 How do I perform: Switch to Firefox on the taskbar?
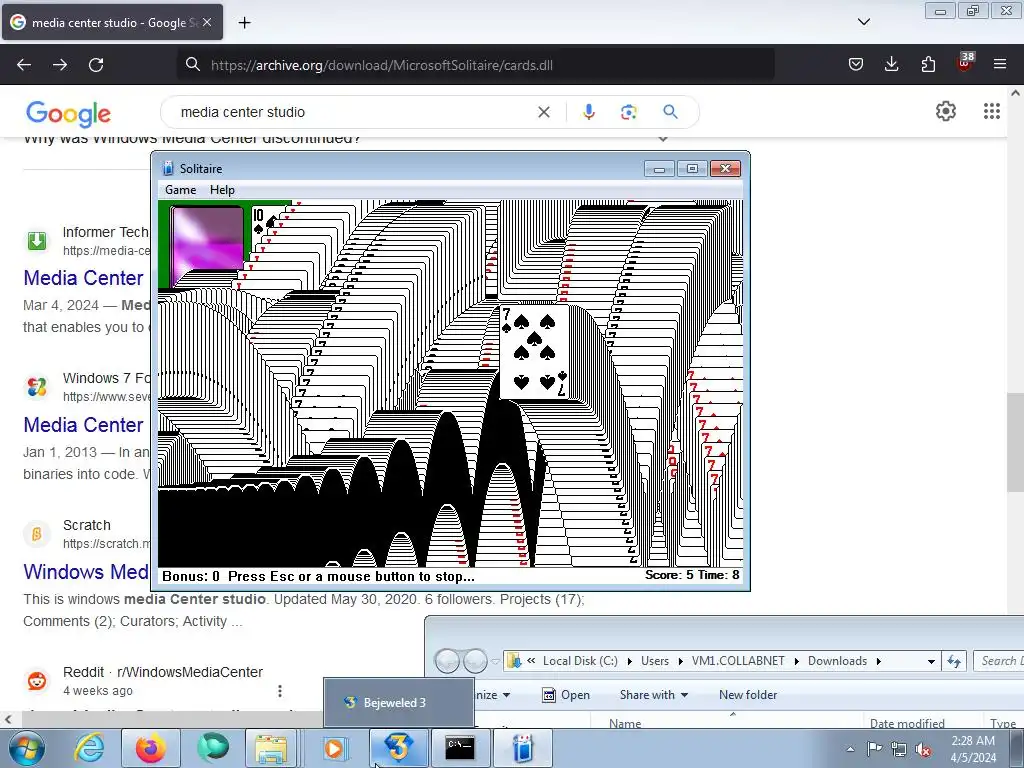pos(150,748)
